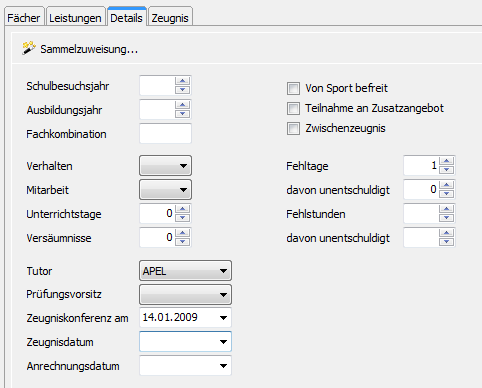Enable Von Sport befreit checkbox
This screenshot has height=388, width=482.
point(293,88)
